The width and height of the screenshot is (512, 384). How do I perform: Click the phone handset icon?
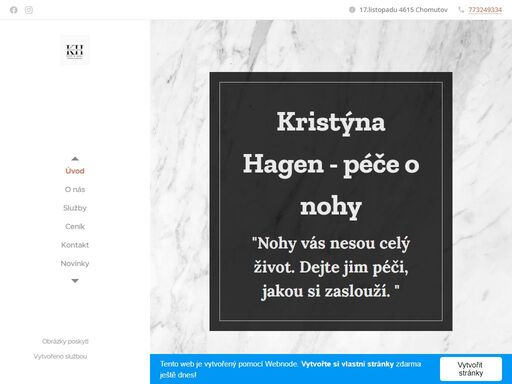tap(461, 10)
